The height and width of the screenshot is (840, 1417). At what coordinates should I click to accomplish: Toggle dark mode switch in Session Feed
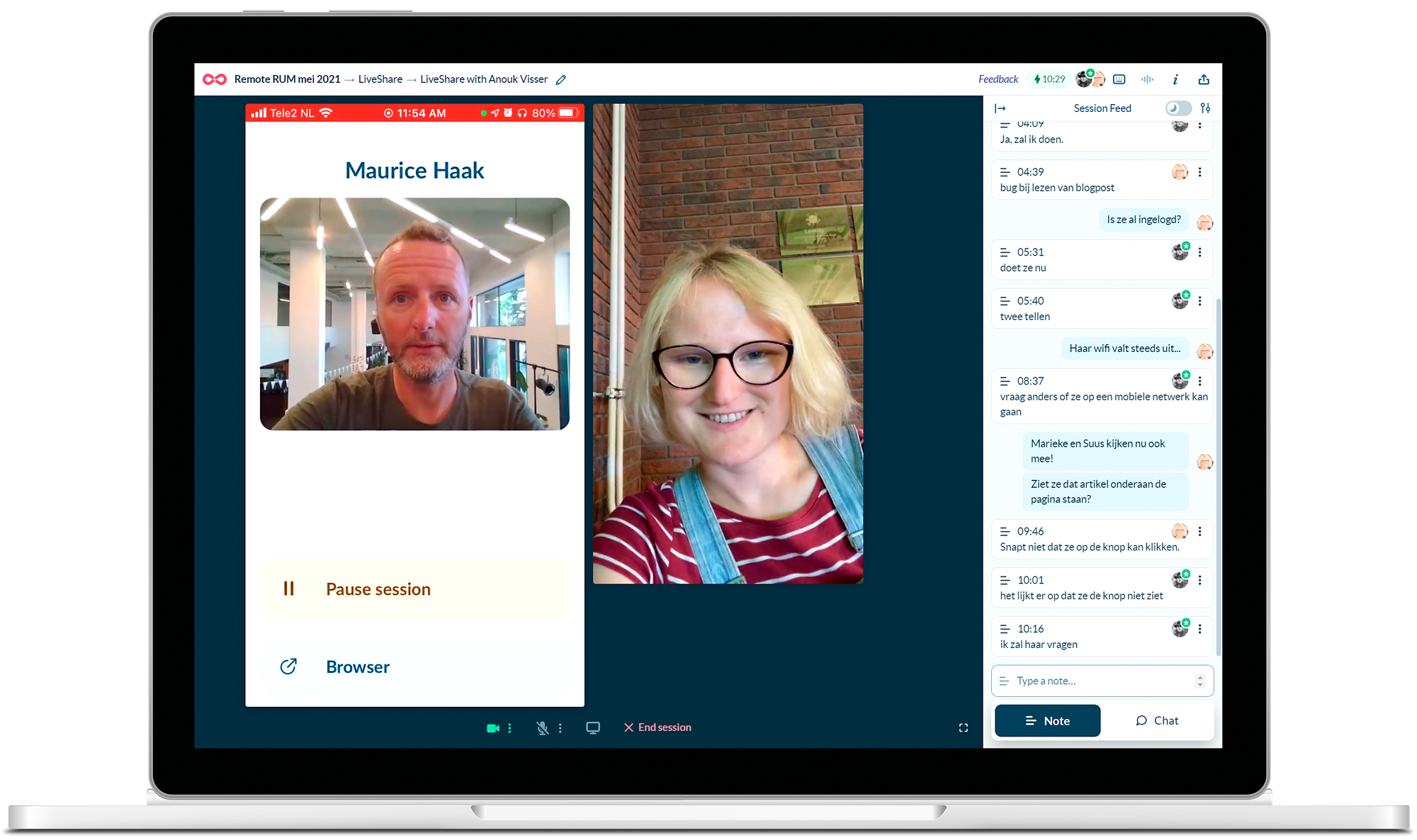1178,108
